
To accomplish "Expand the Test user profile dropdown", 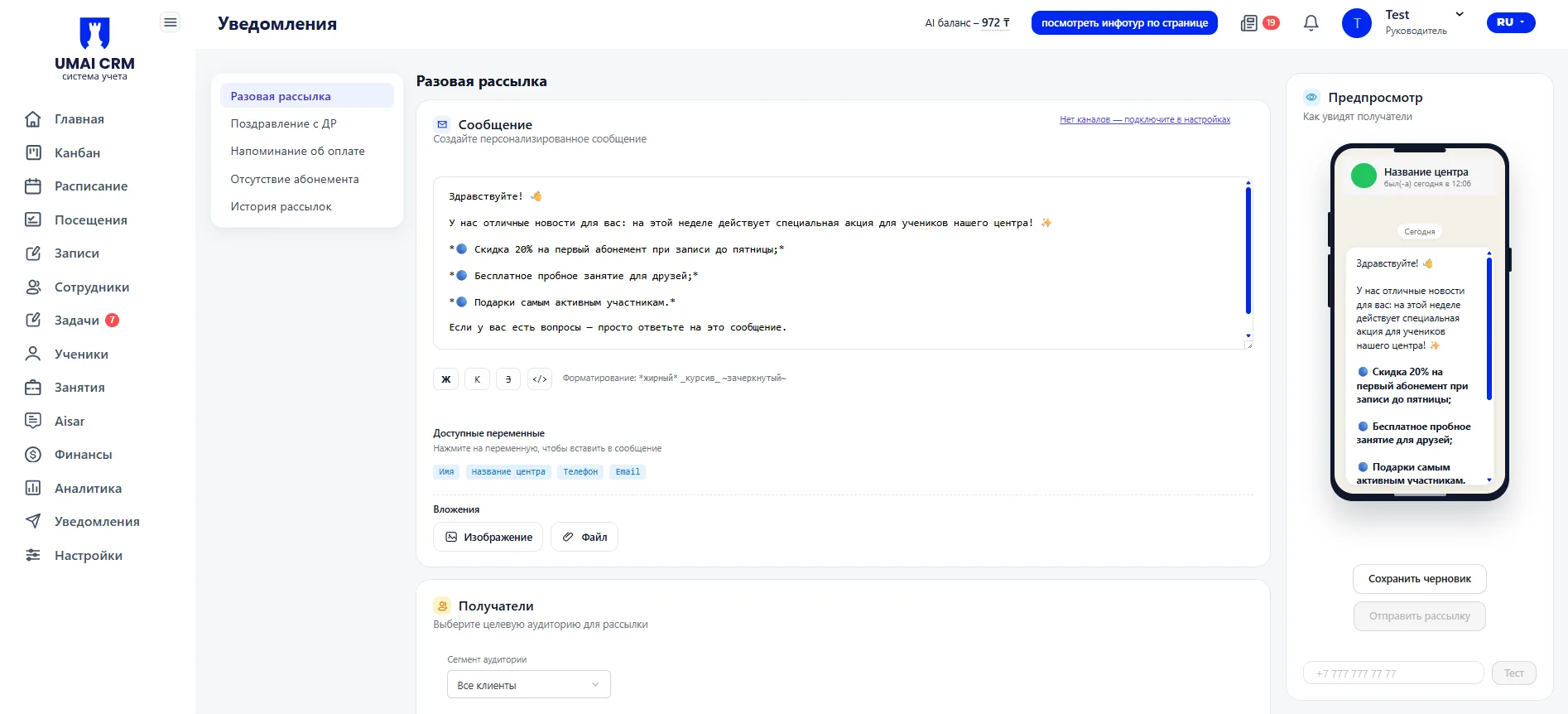I will (x=1459, y=15).
